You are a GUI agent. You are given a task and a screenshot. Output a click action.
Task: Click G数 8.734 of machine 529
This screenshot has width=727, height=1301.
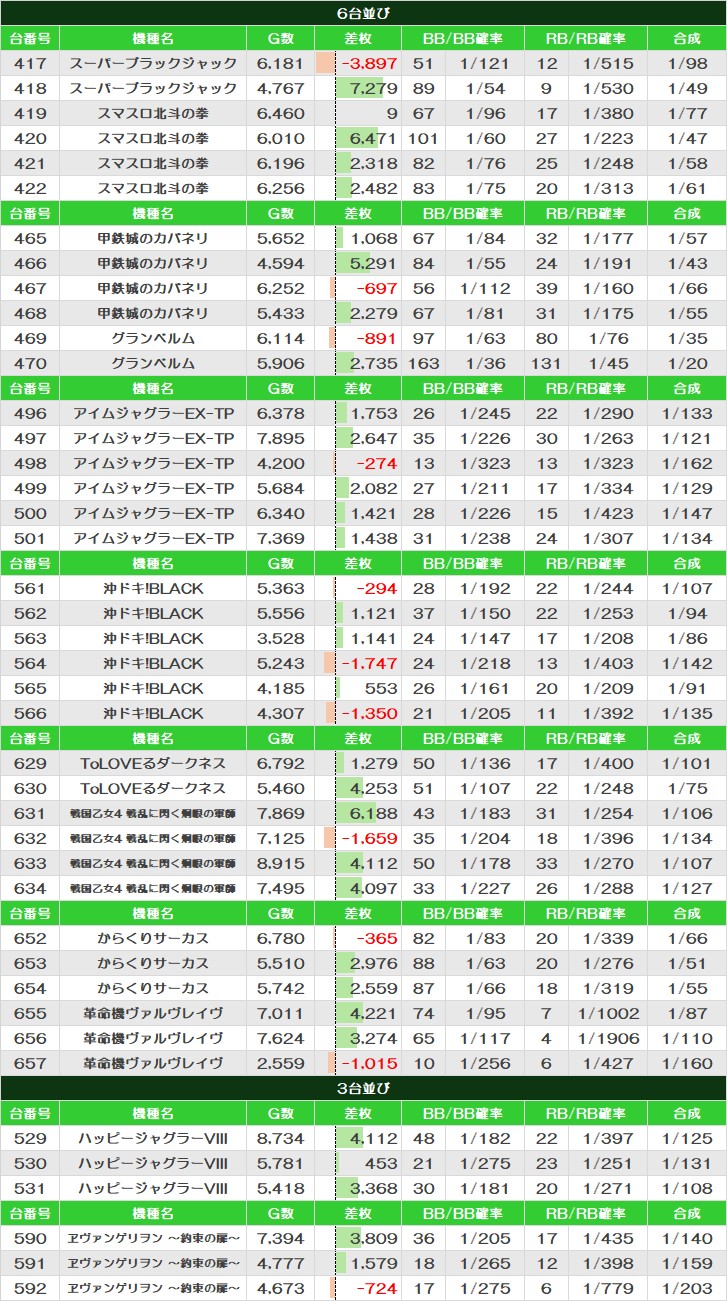pyautogui.click(x=280, y=1138)
